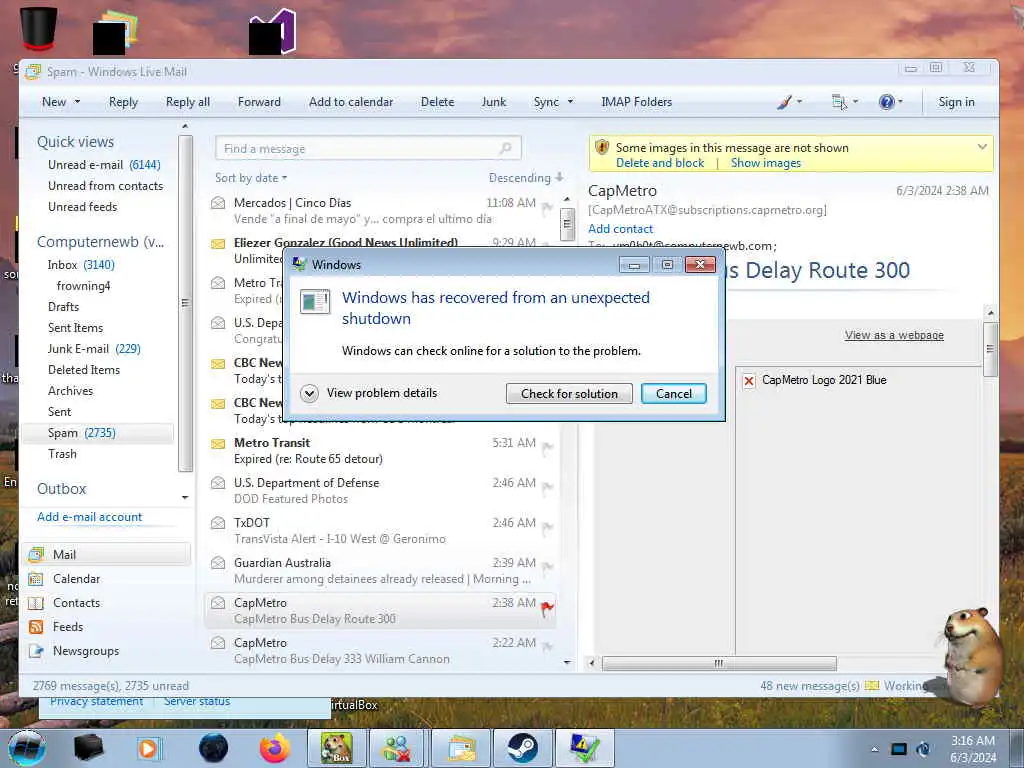
Task: Expand the New button dropdown arrow
Action: point(77,102)
